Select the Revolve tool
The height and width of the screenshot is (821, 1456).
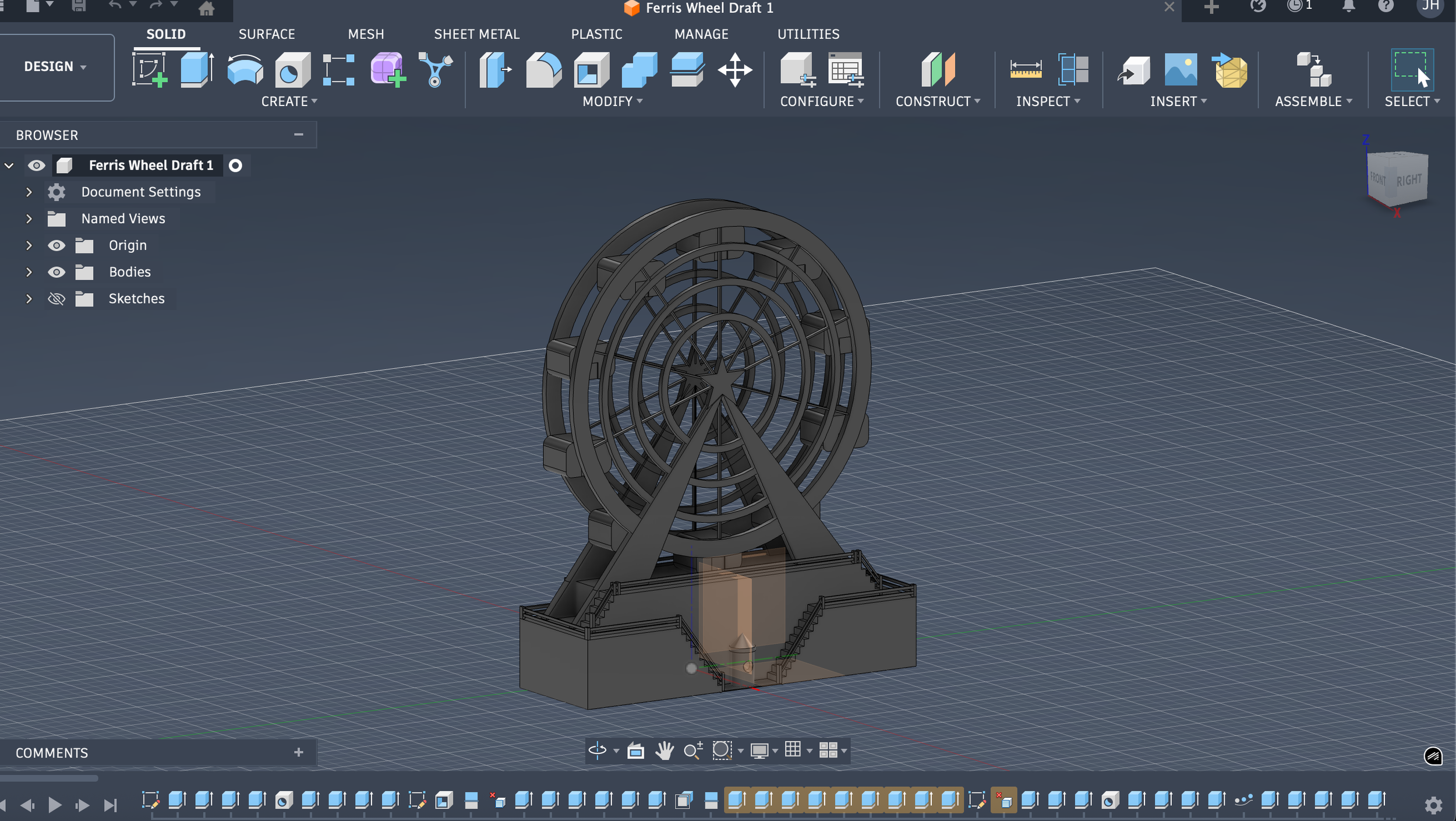click(x=245, y=70)
